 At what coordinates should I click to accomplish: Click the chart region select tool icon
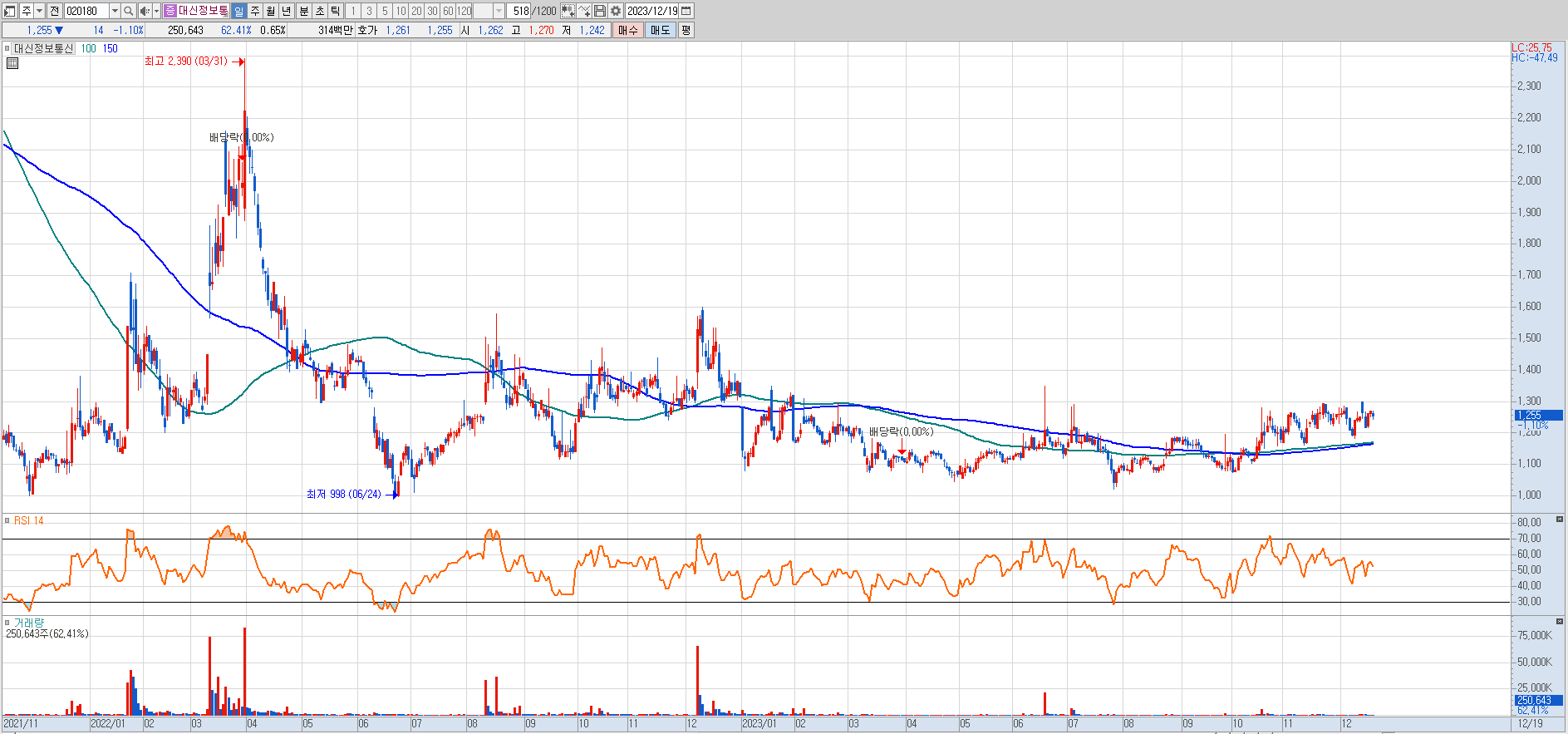(568, 11)
